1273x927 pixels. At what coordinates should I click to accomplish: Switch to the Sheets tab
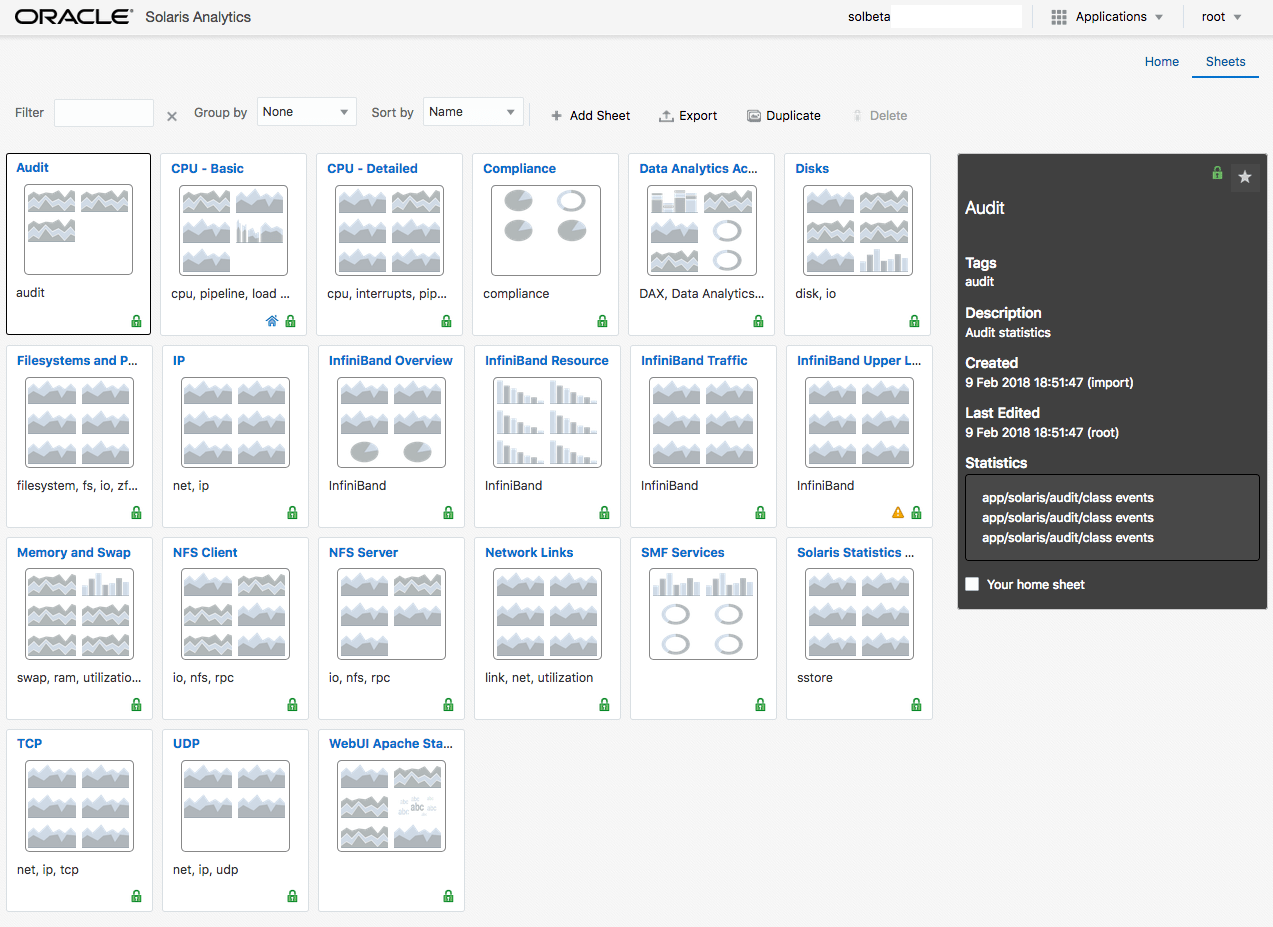pyautogui.click(x=1225, y=62)
